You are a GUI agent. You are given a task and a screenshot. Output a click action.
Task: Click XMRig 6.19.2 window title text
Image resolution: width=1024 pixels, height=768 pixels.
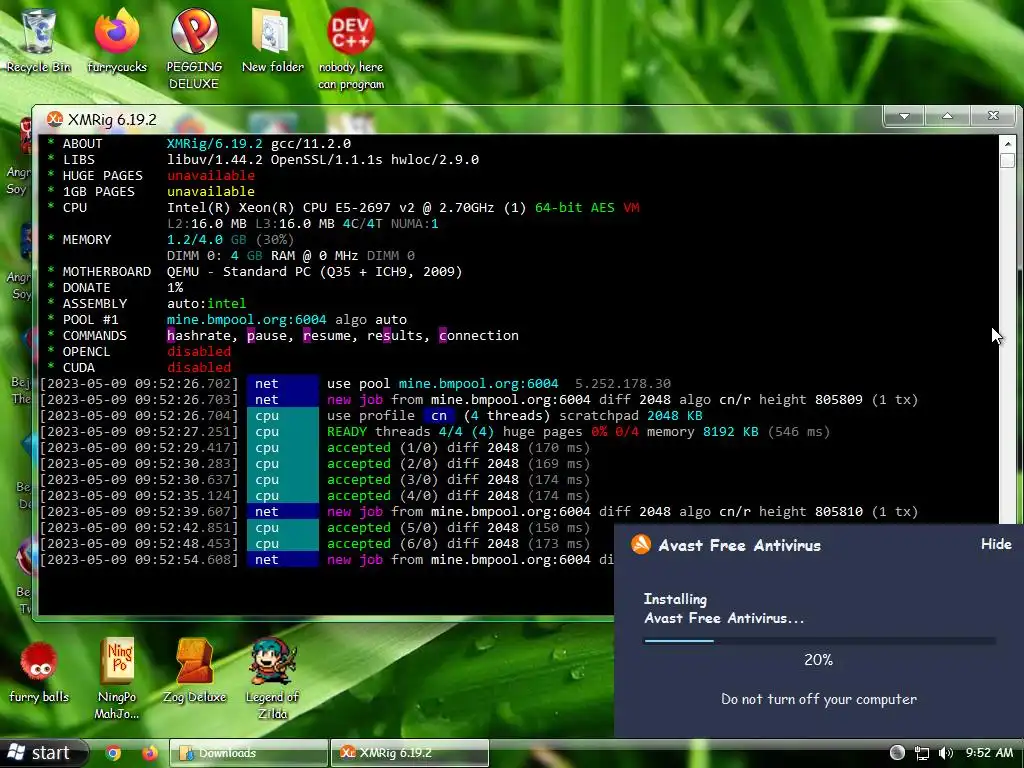[x=112, y=120]
